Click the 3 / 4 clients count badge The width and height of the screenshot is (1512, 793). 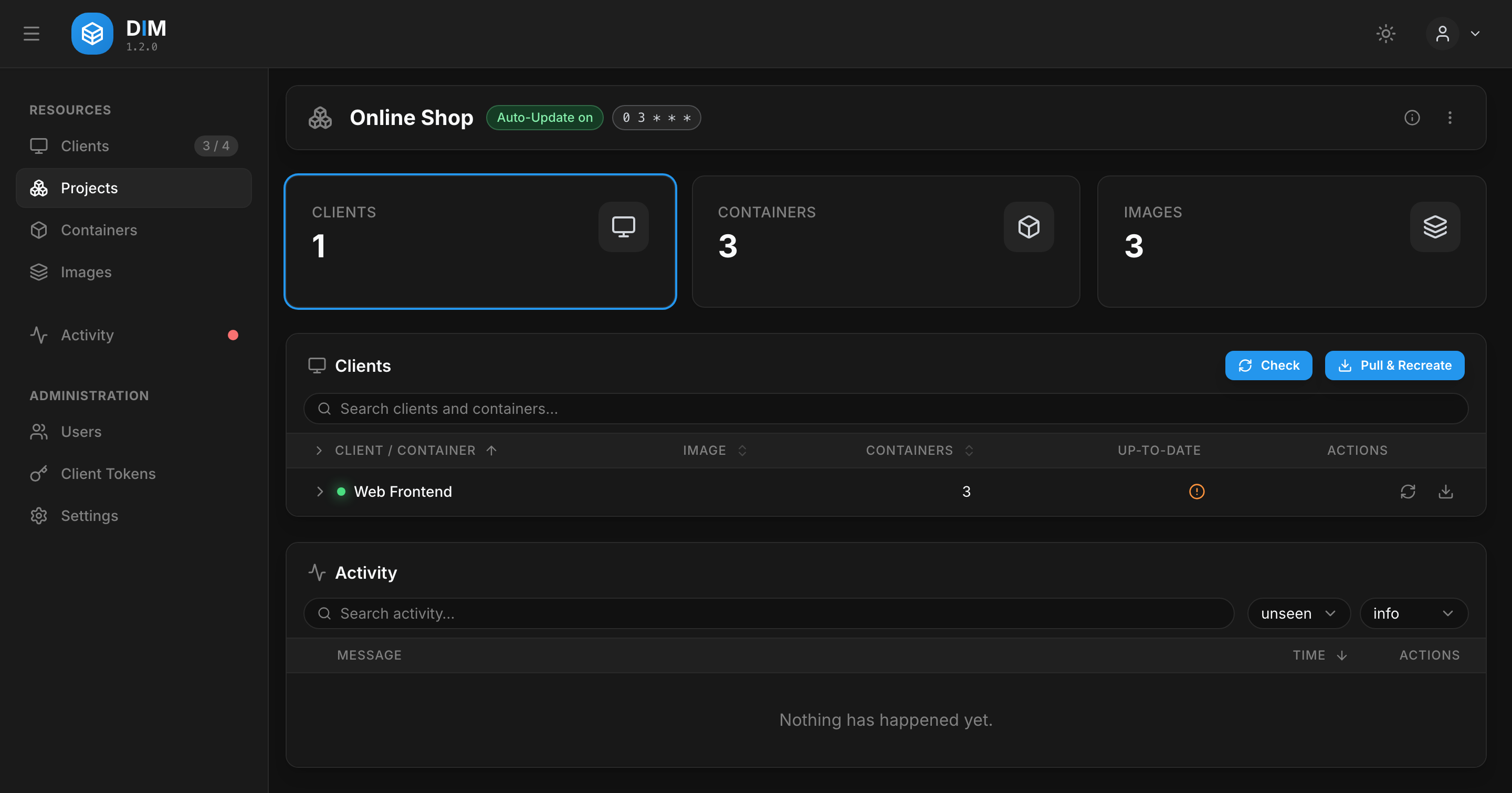pos(216,146)
